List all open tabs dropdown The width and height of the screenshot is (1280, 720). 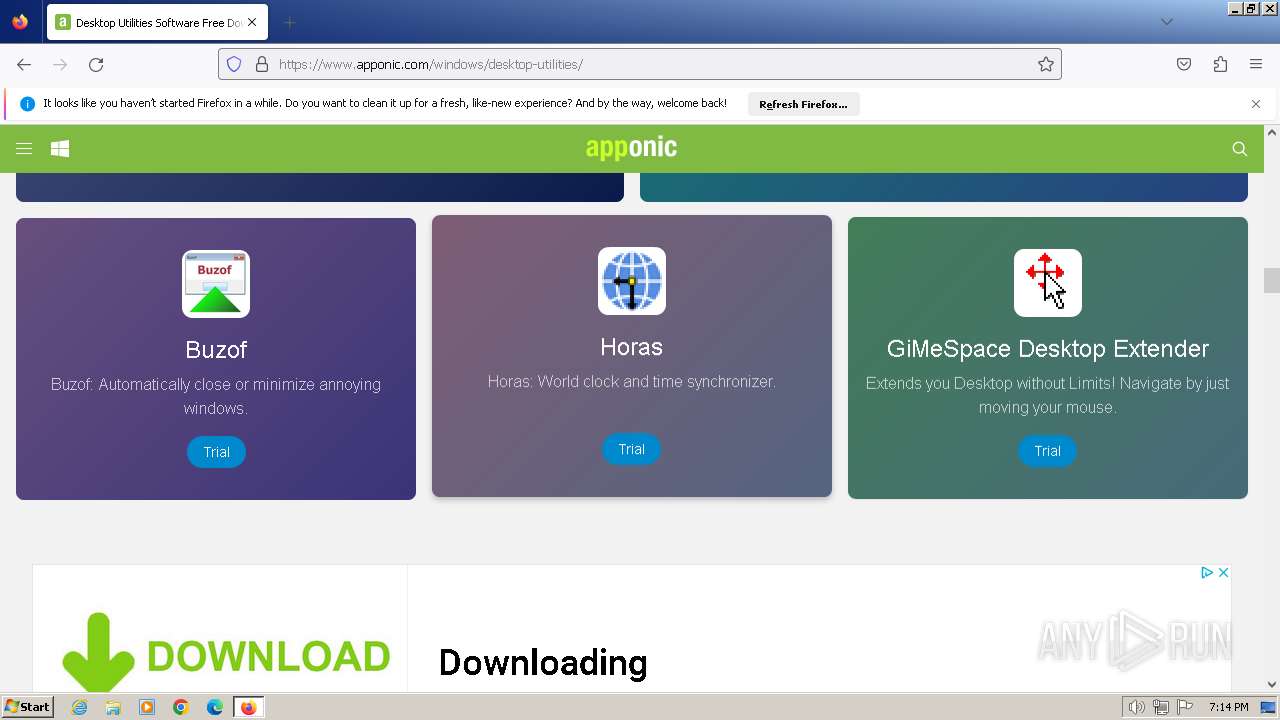pos(1166,22)
